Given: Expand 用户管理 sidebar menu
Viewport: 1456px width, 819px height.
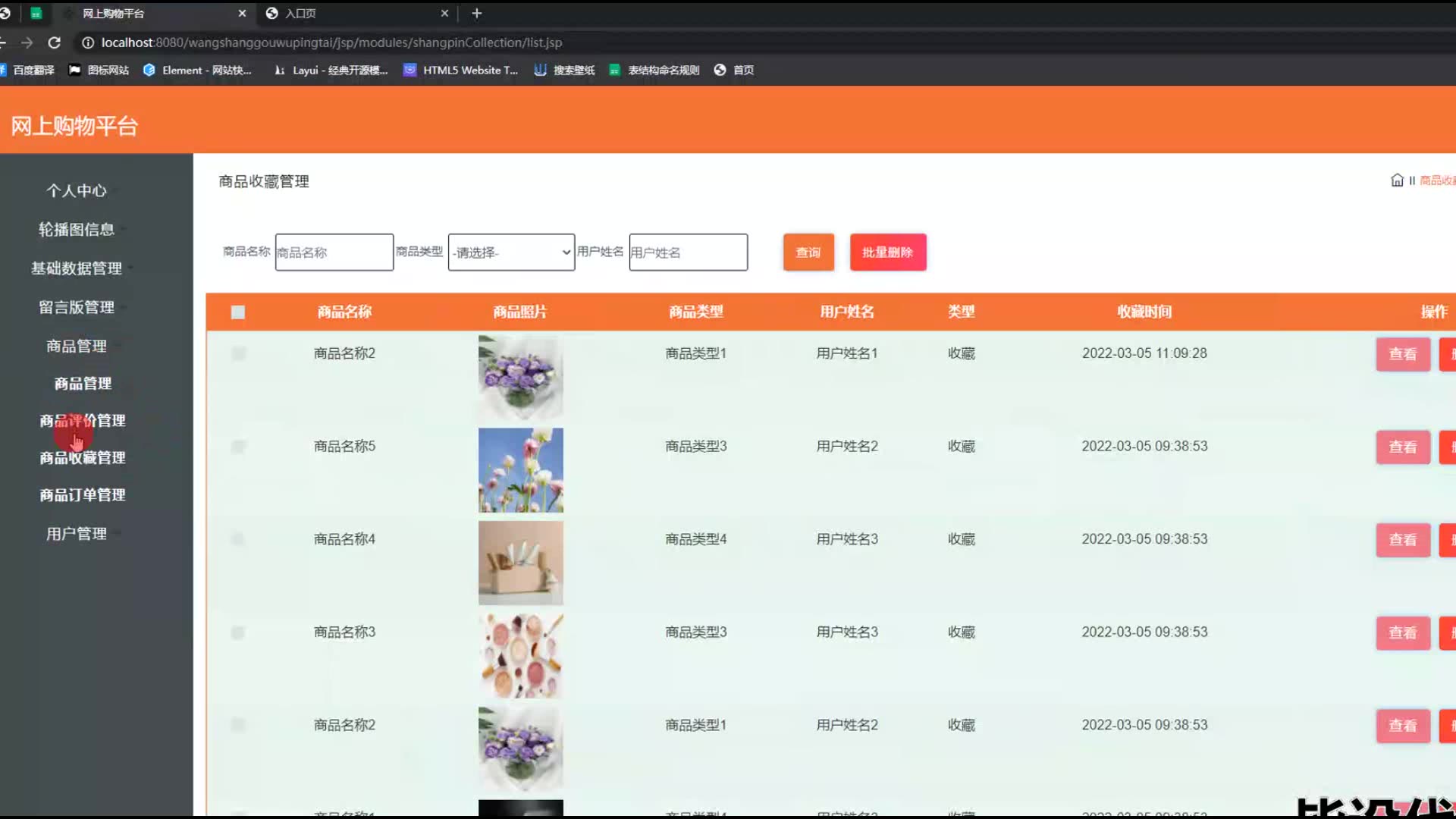Looking at the screenshot, I should tap(77, 534).
